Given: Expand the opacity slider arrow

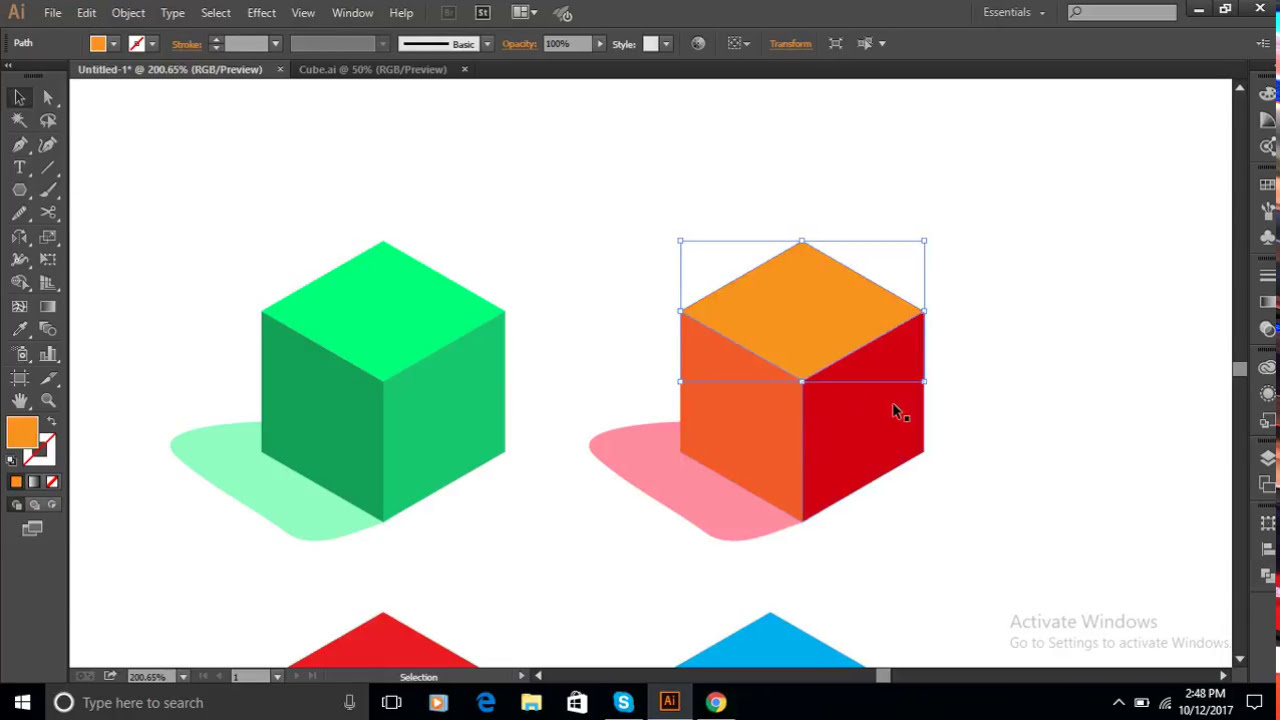Looking at the screenshot, I should coord(599,44).
